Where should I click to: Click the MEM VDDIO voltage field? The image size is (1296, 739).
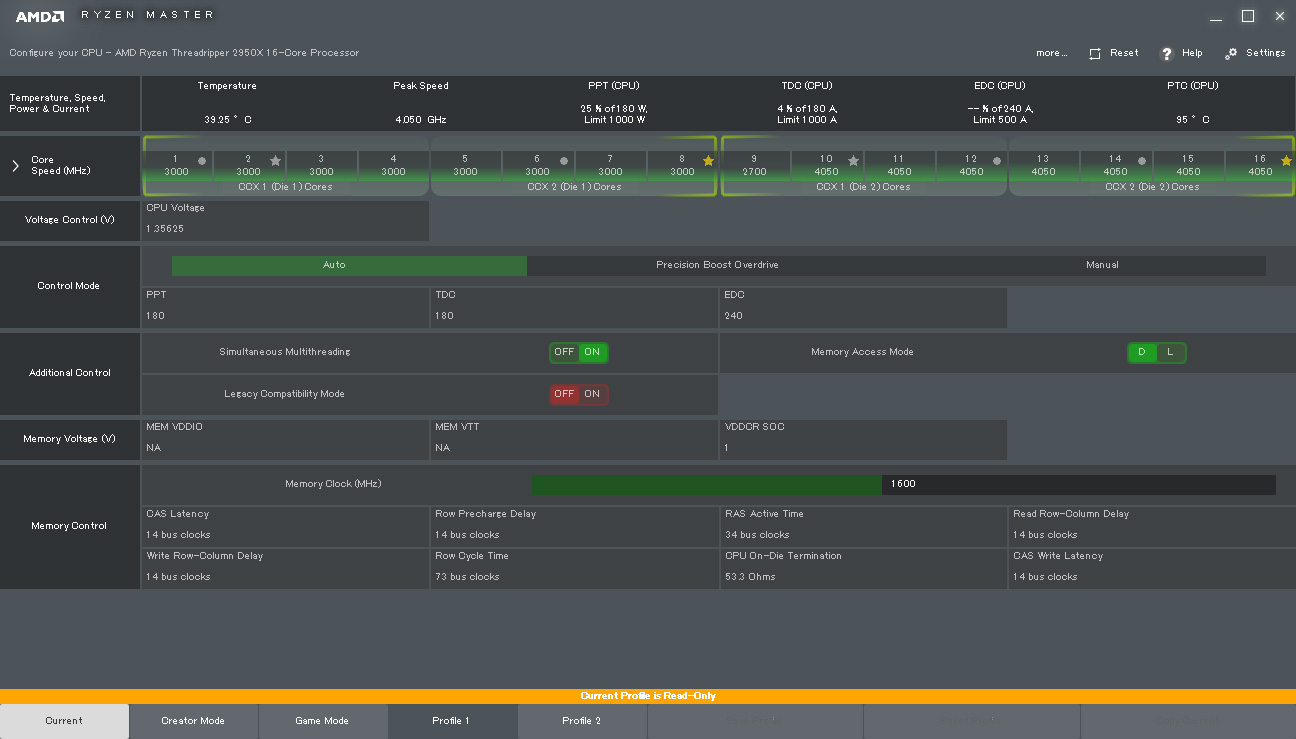coord(285,439)
